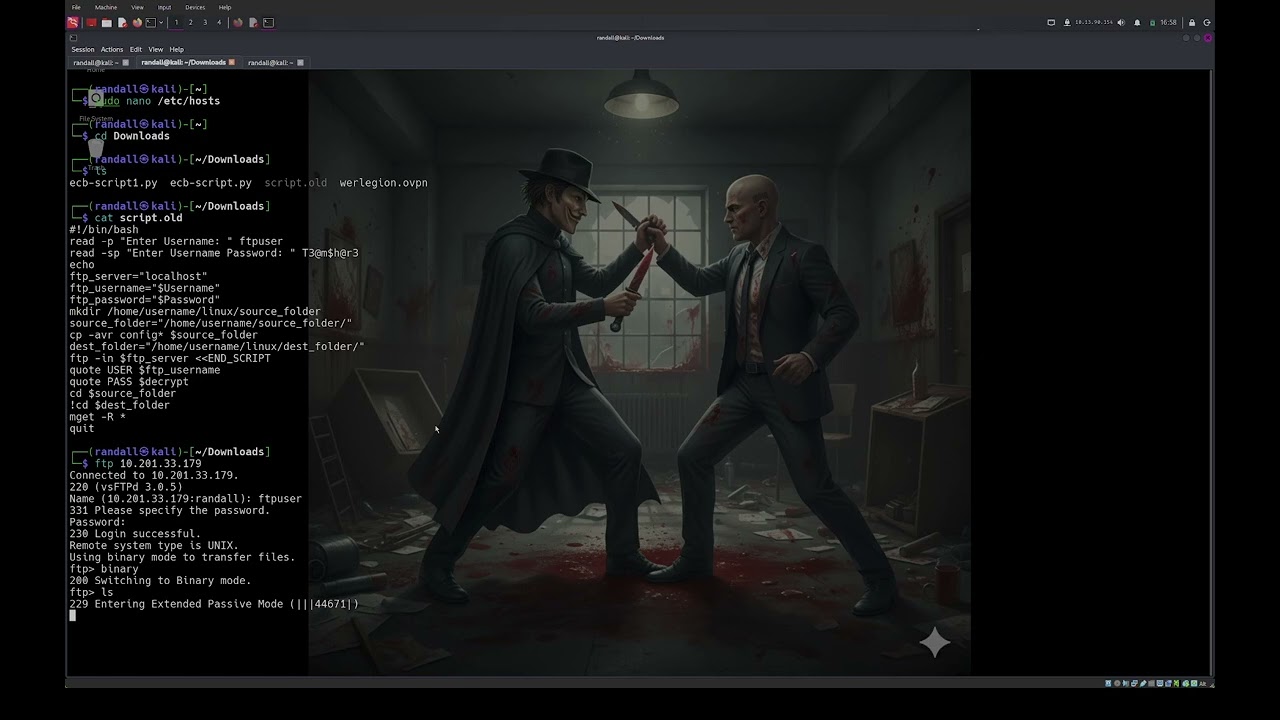Viewport: 1280px width, 720px height.
Task: Open the terminal Actions menu
Action: pyautogui.click(x=112, y=49)
